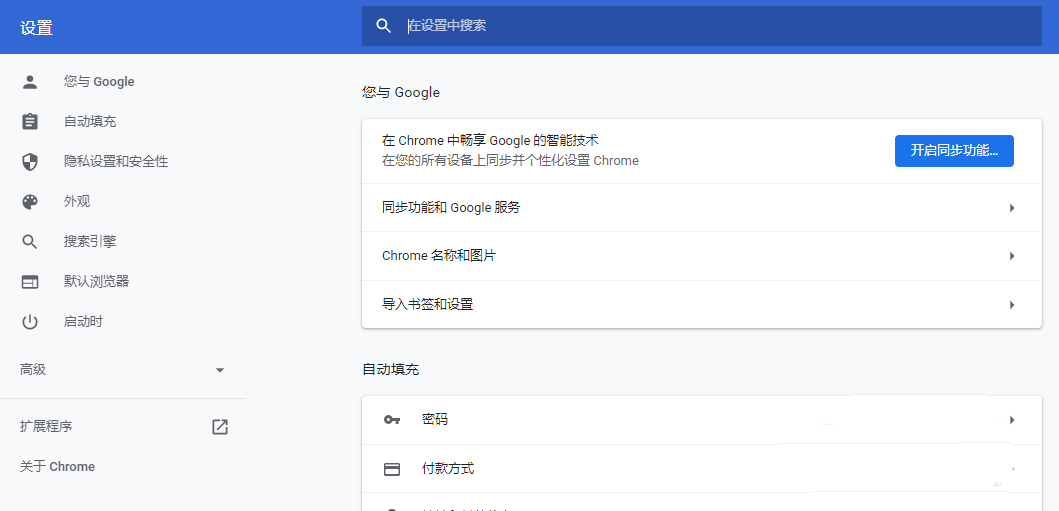Click the power icon beside 启动时

tap(30, 322)
